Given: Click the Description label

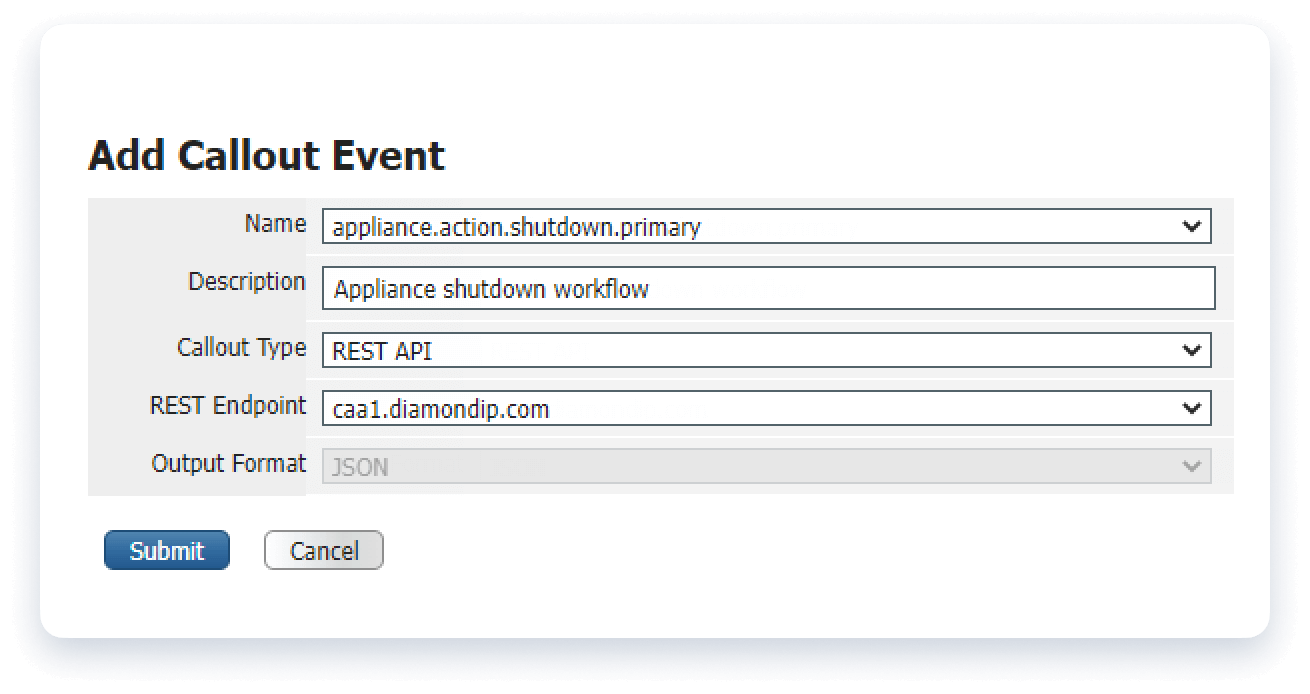Looking at the screenshot, I should 246,281.
